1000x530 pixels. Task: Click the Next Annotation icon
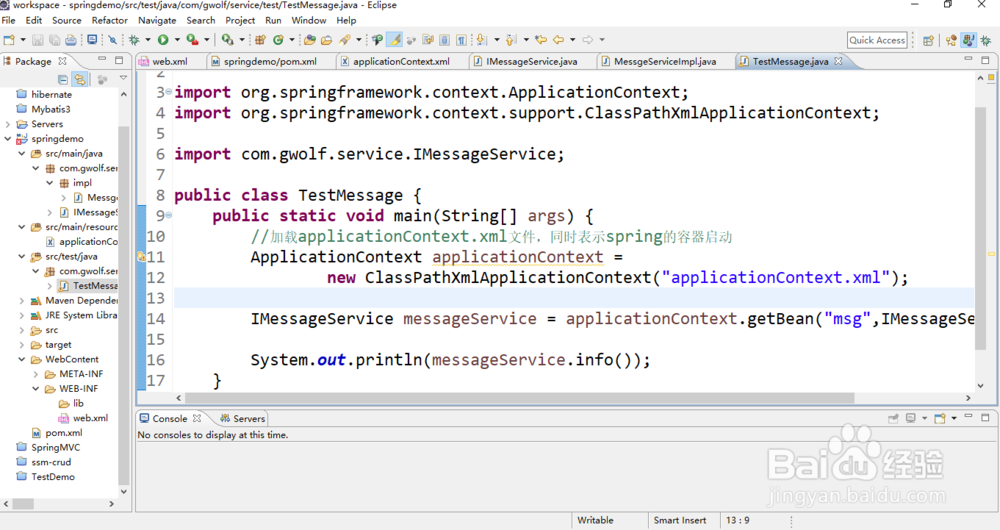click(480, 40)
